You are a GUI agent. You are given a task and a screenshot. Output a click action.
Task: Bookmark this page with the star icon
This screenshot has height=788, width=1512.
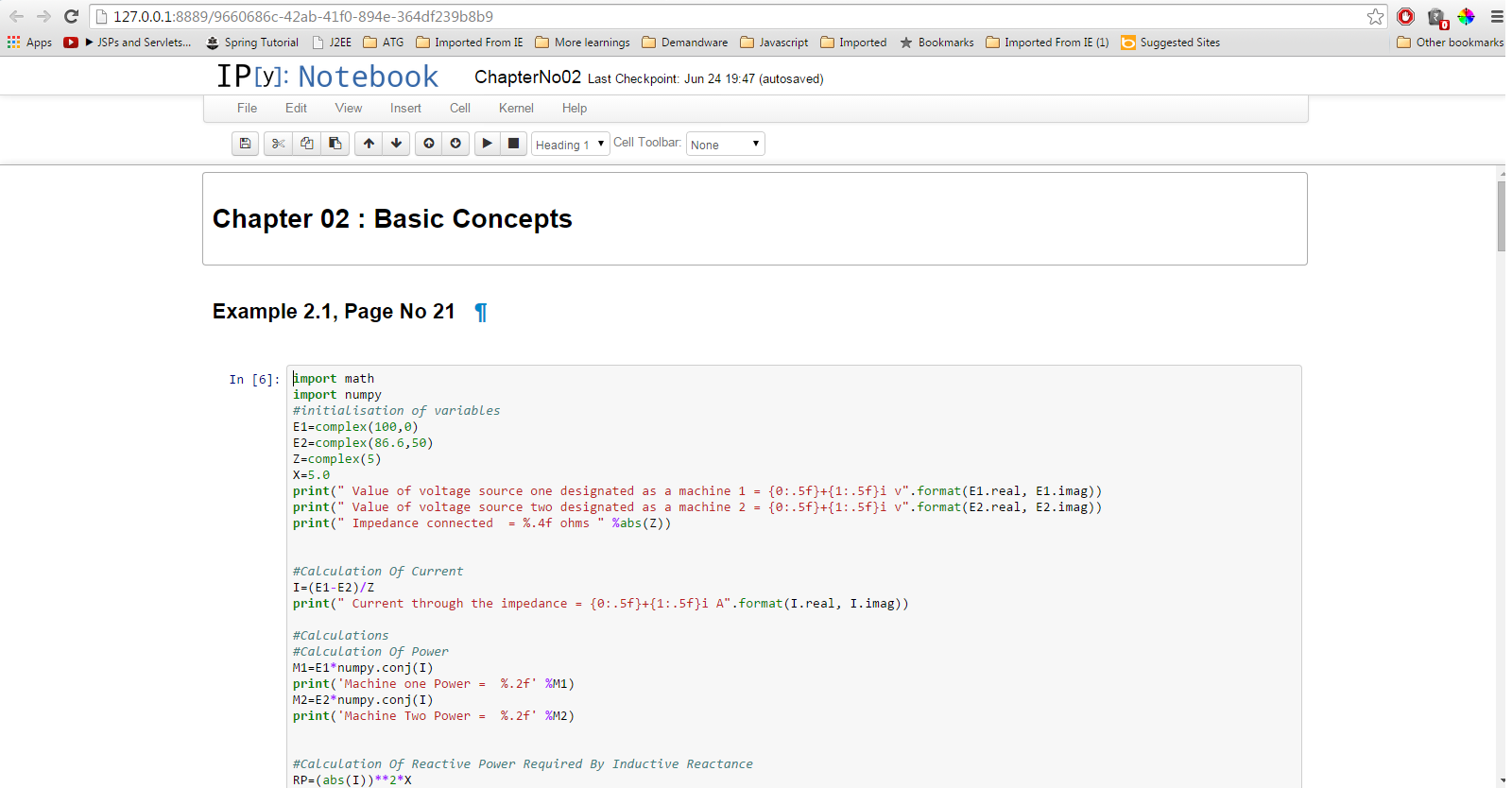pyautogui.click(x=1375, y=17)
